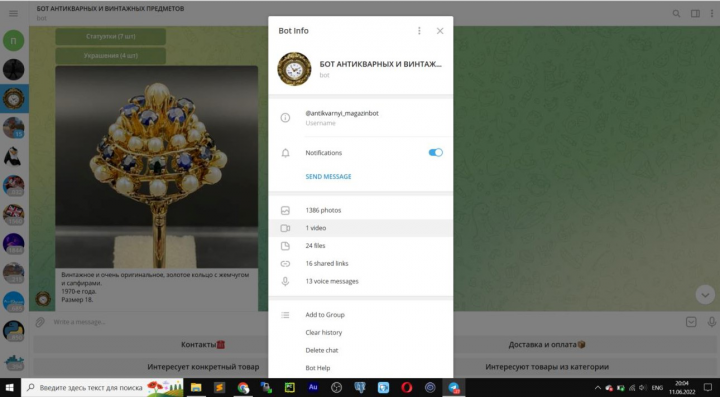This screenshot has height=397, width=720.
Task: Click the chat title БОТ АНТИКВАРНЫХ И ВИНТАЖНЫХ ПРЕДМЕТОВ
Action: pyautogui.click(x=110, y=9)
